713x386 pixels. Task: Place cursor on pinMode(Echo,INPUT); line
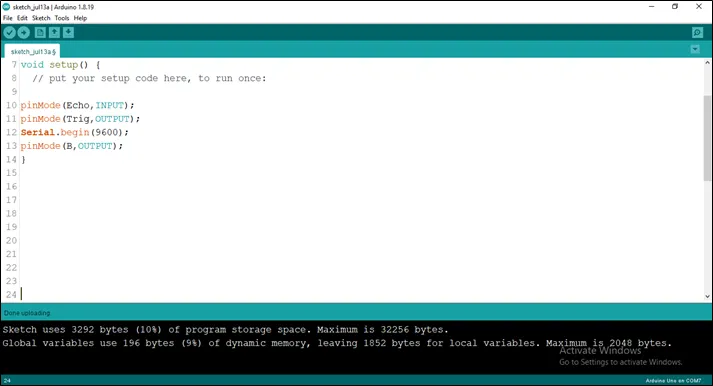(x=77, y=105)
